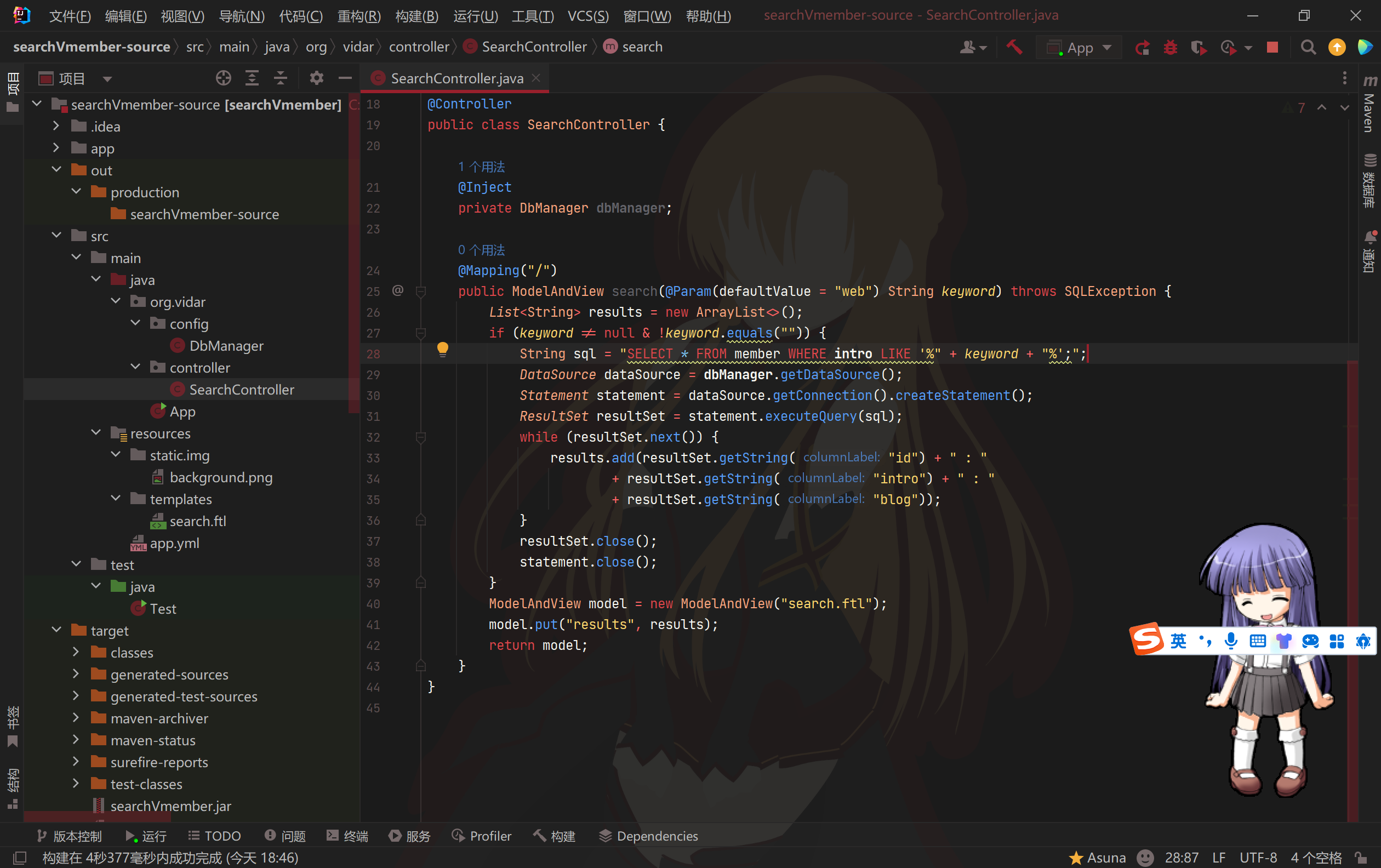This screenshot has width=1381, height=868.
Task: Click the 1 个用法 usages hint
Action: pos(481,167)
